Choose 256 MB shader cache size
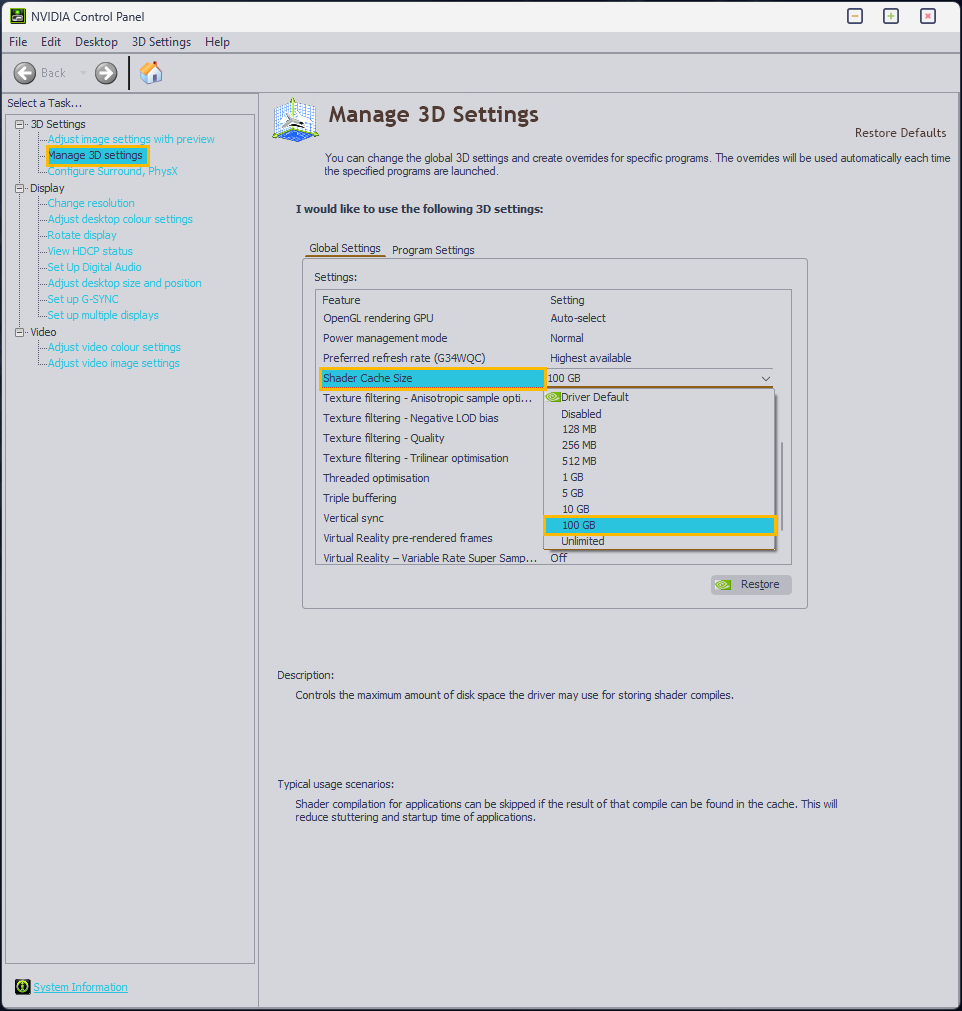The height and width of the screenshot is (1011, 962). pos(659,446)
